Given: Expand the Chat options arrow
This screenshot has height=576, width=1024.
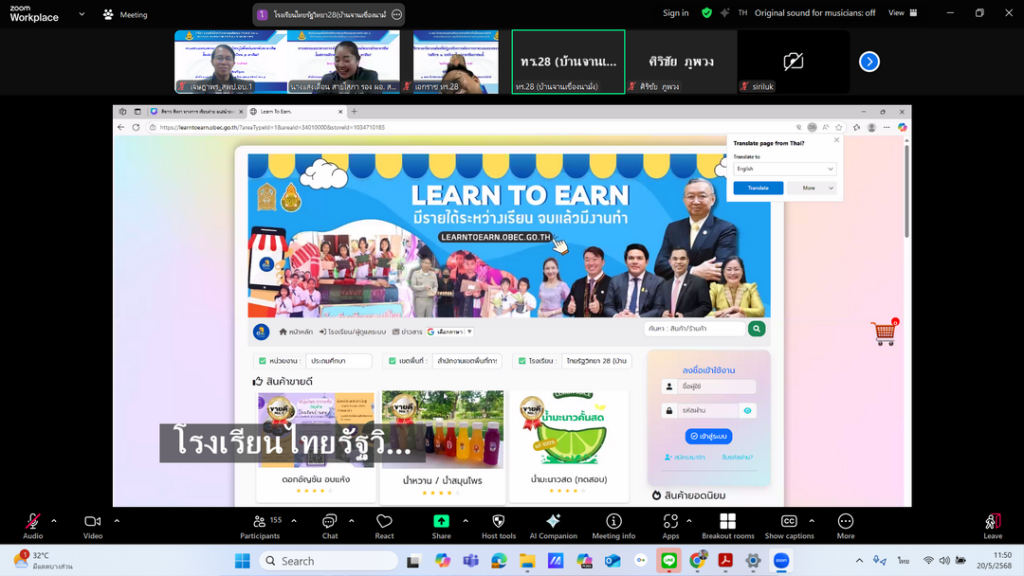Looking at the screenshot, I should 351,520.
